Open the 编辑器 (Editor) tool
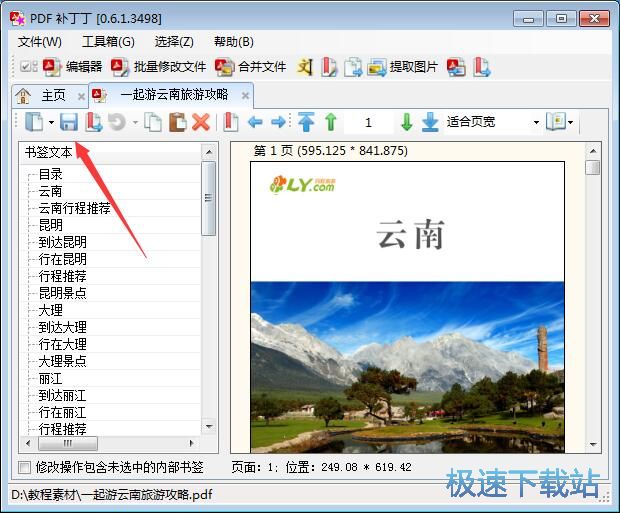620x513 pixels. 72,67
